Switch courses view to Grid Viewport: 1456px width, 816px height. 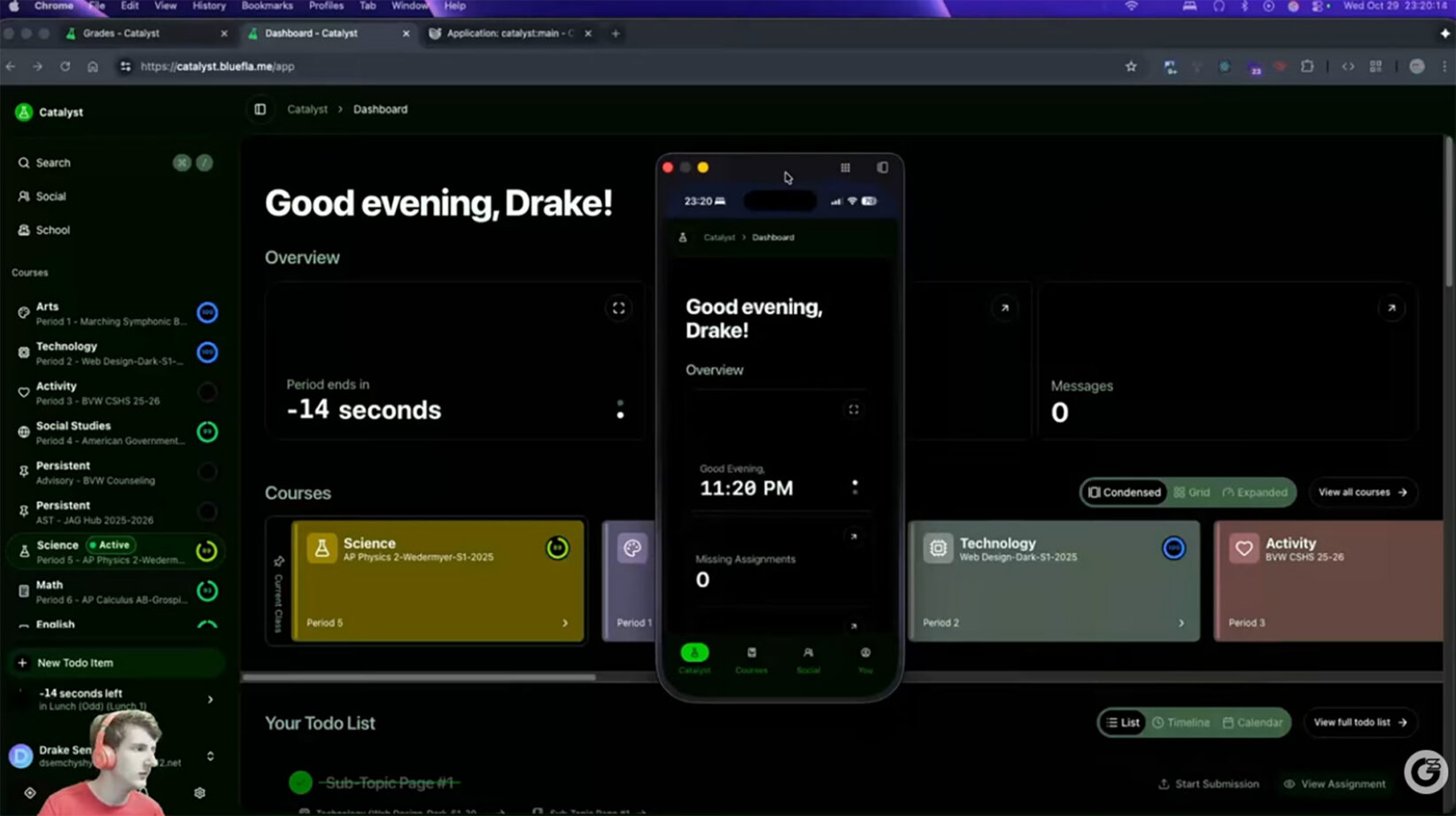click(x=1192, y=493)
